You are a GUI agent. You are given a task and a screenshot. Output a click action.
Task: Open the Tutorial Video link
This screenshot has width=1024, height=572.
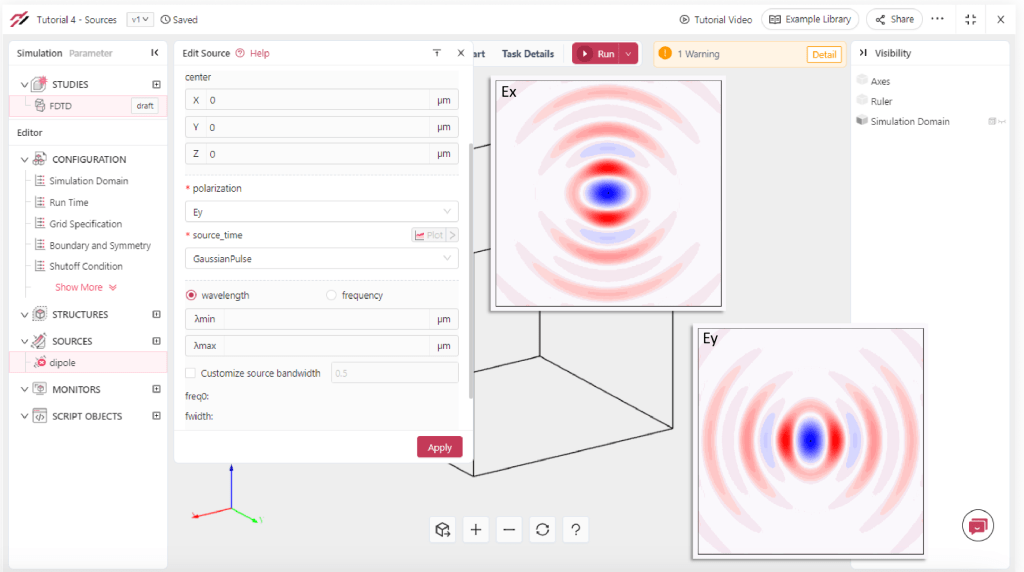716,20
